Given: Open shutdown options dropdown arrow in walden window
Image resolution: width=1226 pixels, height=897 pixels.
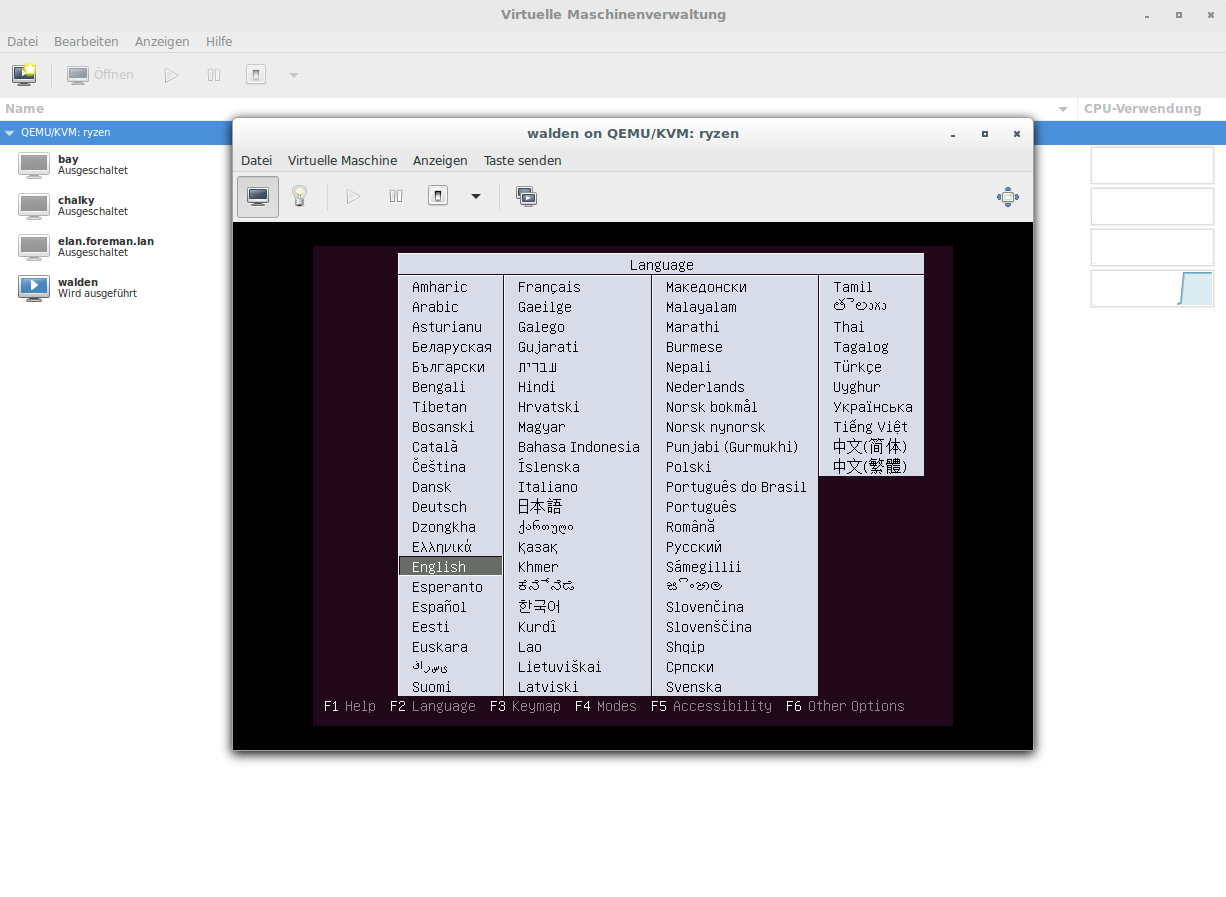Looking at the screenshot, I should coord(476,197).
